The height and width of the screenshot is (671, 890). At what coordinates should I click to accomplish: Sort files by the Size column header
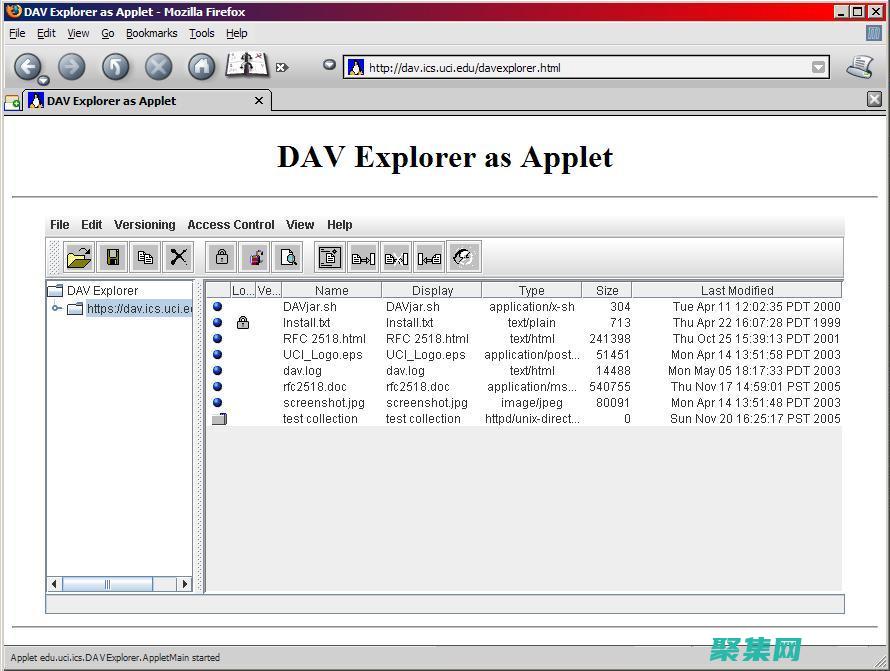click(605, 289)
